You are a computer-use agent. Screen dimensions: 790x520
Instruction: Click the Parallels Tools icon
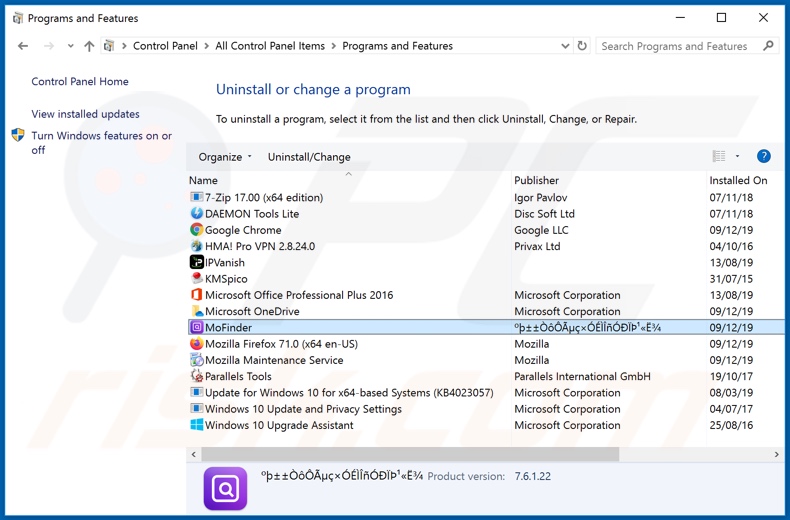point(196,376)
